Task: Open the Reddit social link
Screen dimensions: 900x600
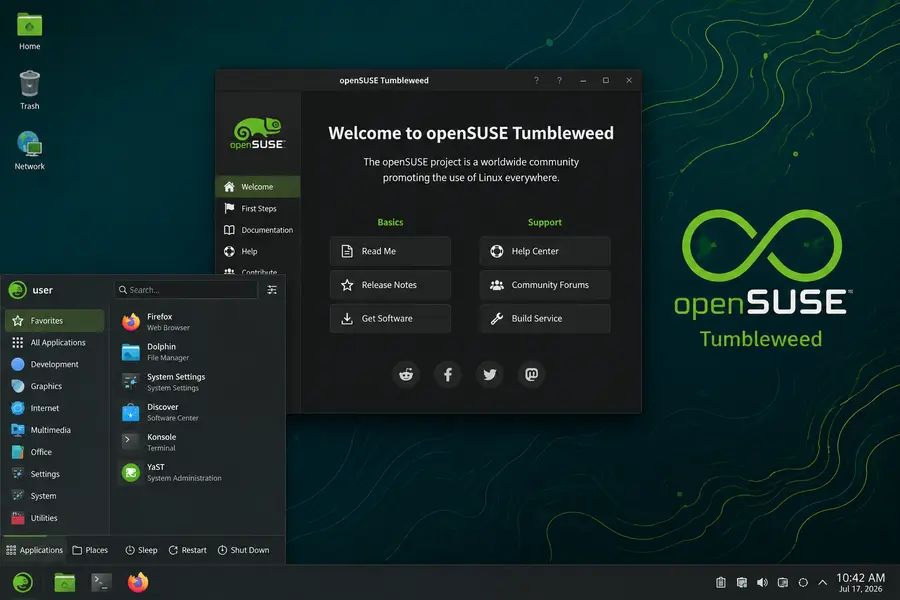Action: pos(406,374)
